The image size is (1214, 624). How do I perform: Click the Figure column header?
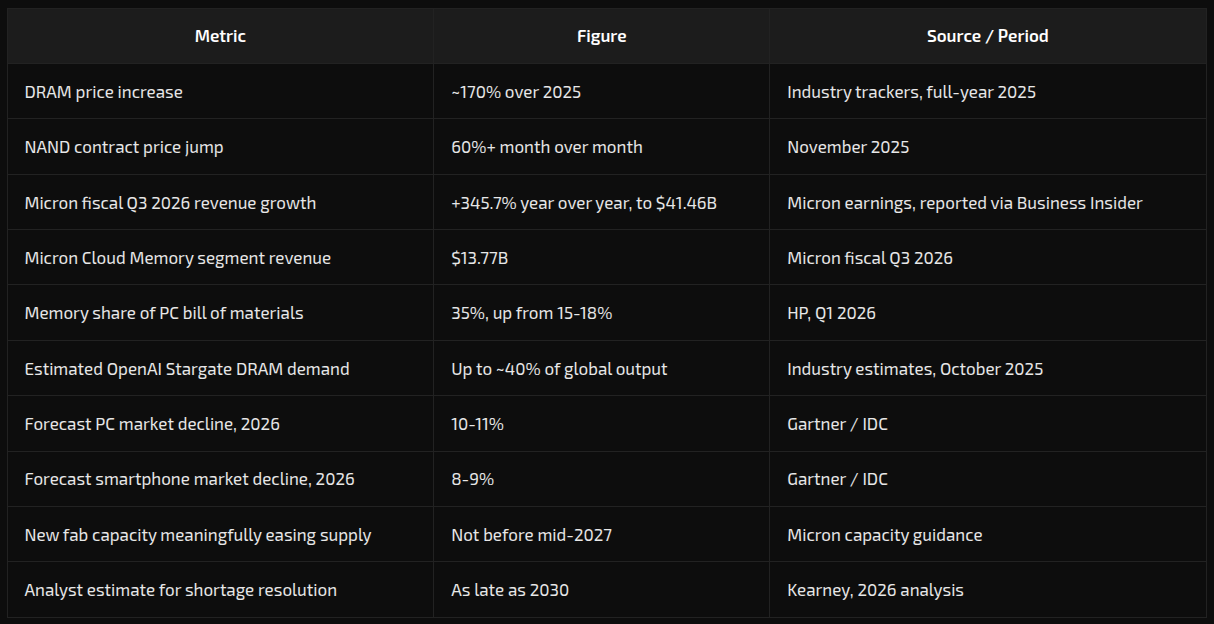coord(601,36)
